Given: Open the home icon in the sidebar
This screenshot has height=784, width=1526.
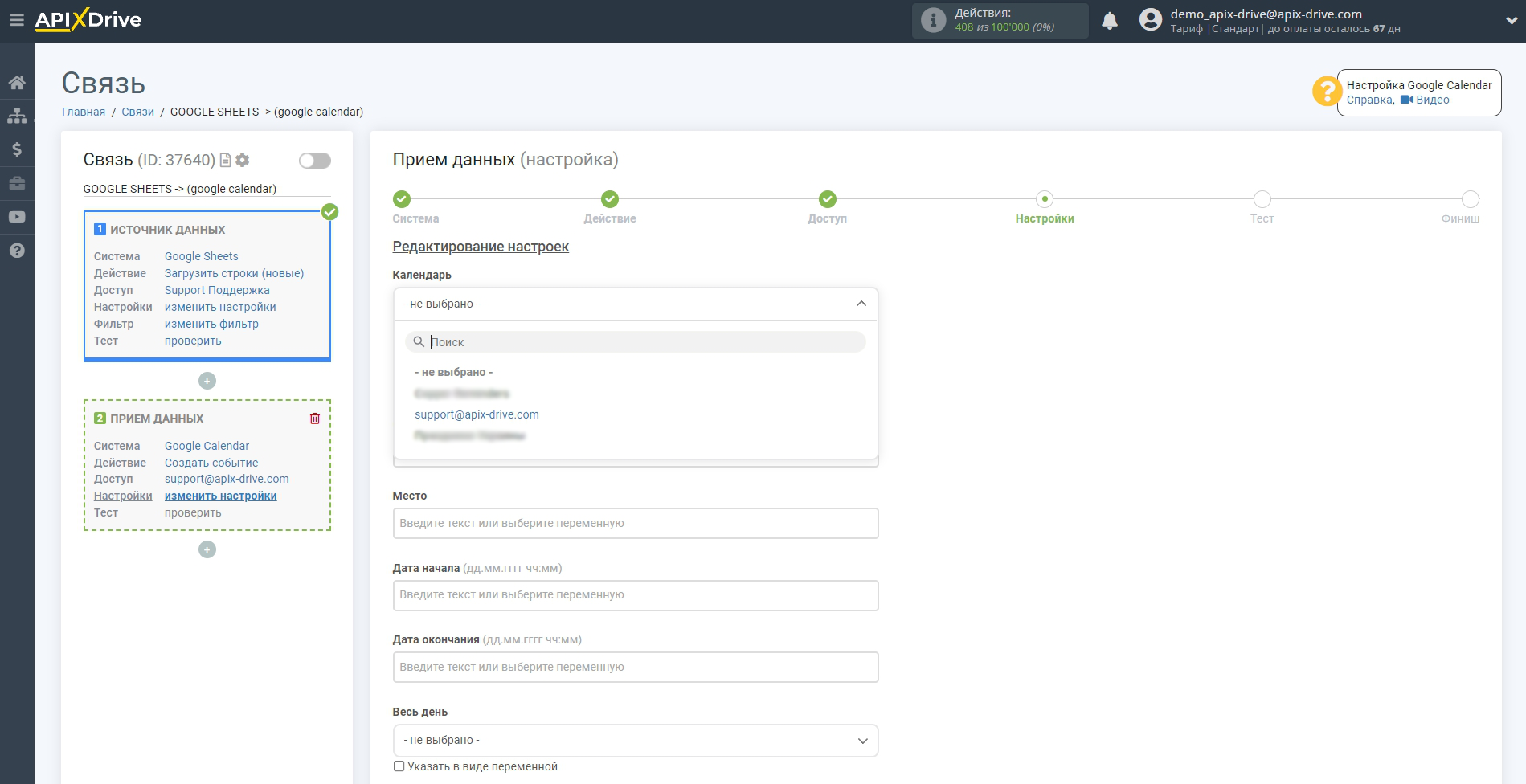Looking at the screenshot, I should point(17,83).
